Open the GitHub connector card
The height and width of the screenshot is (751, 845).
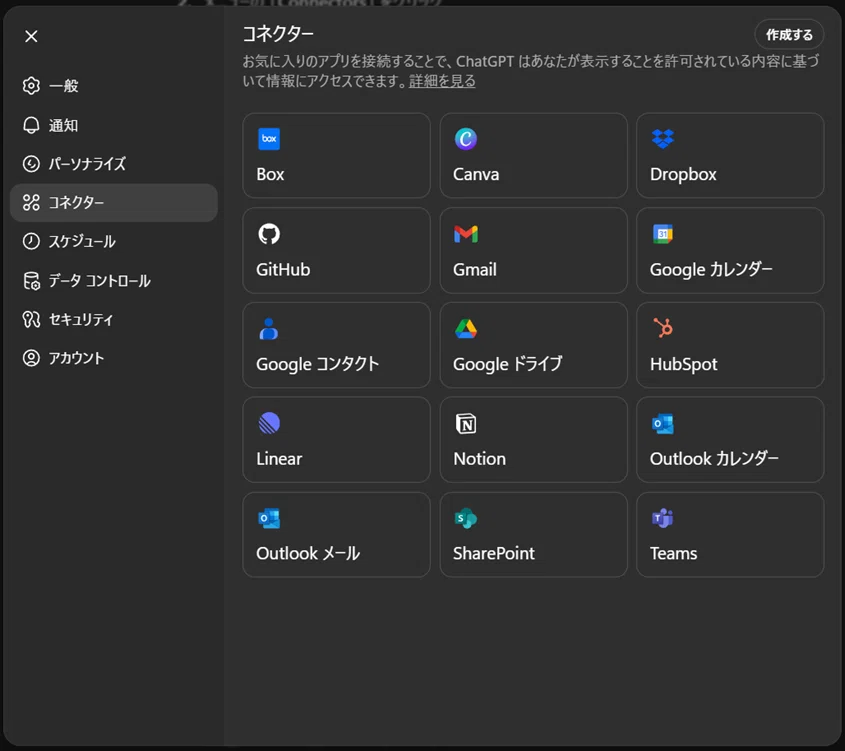pyautogui.click(x=336, y=250)
